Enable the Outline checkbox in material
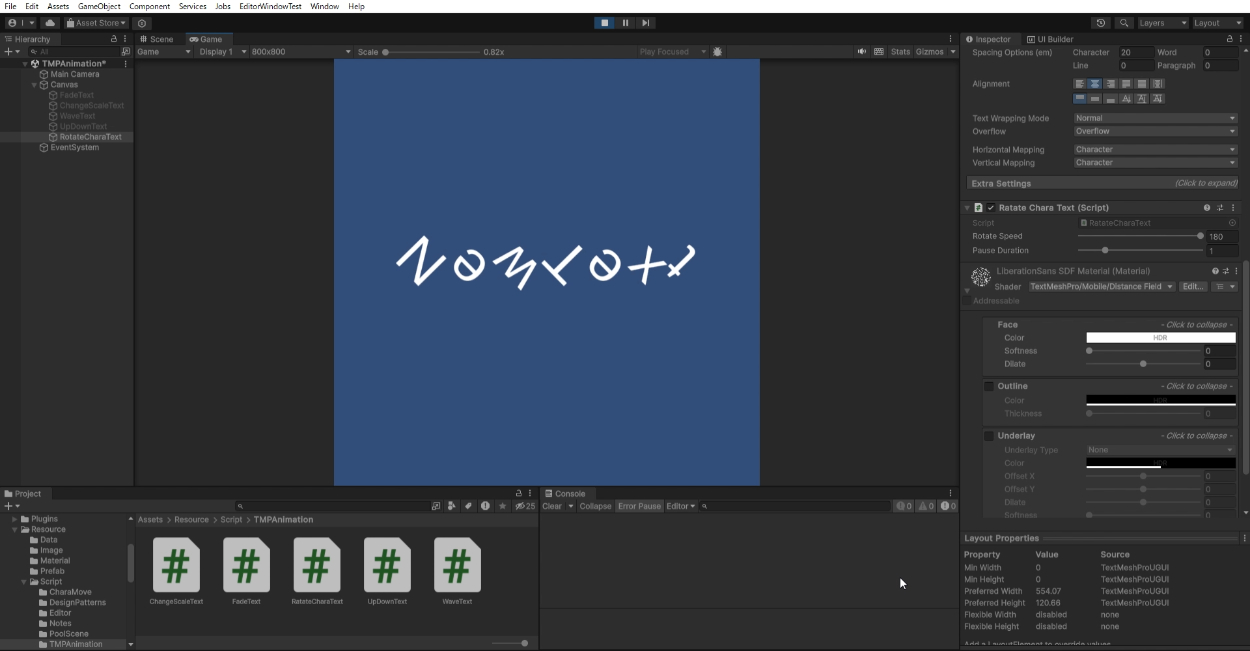 click(x=989, y=386)
